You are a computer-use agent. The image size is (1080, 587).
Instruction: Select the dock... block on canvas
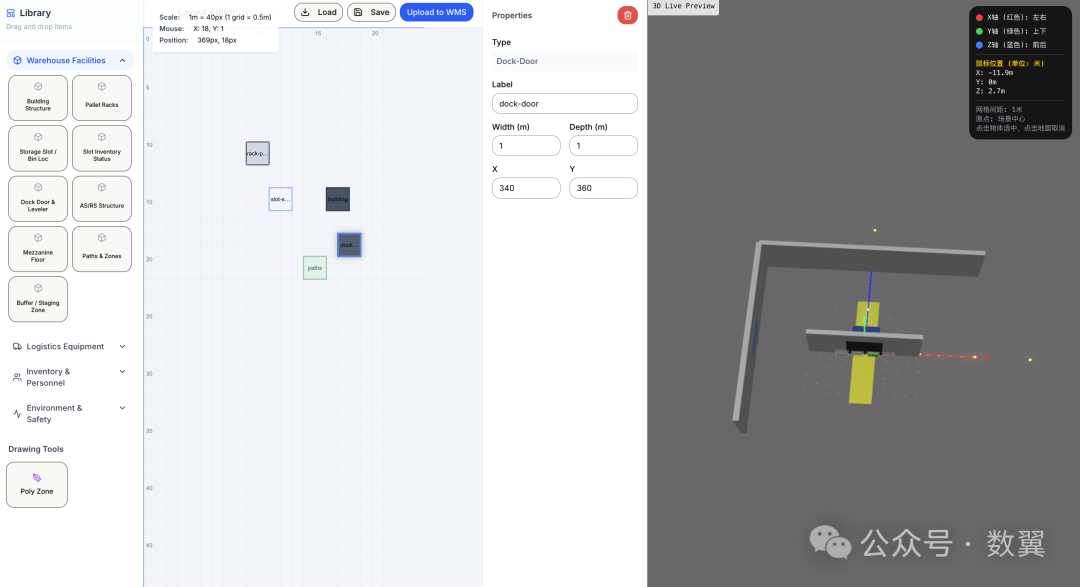pyautogui.click(x=349, y=245)
